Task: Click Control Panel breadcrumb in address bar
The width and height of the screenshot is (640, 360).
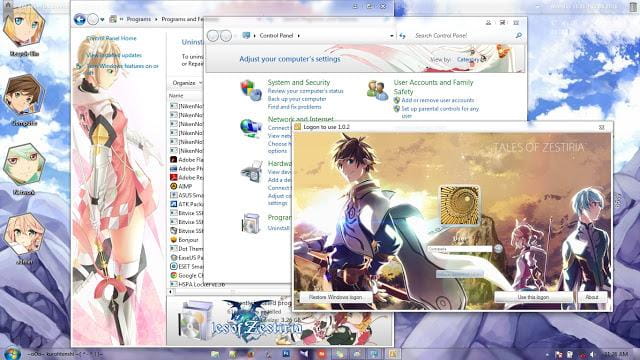Action: coord(276,36)
